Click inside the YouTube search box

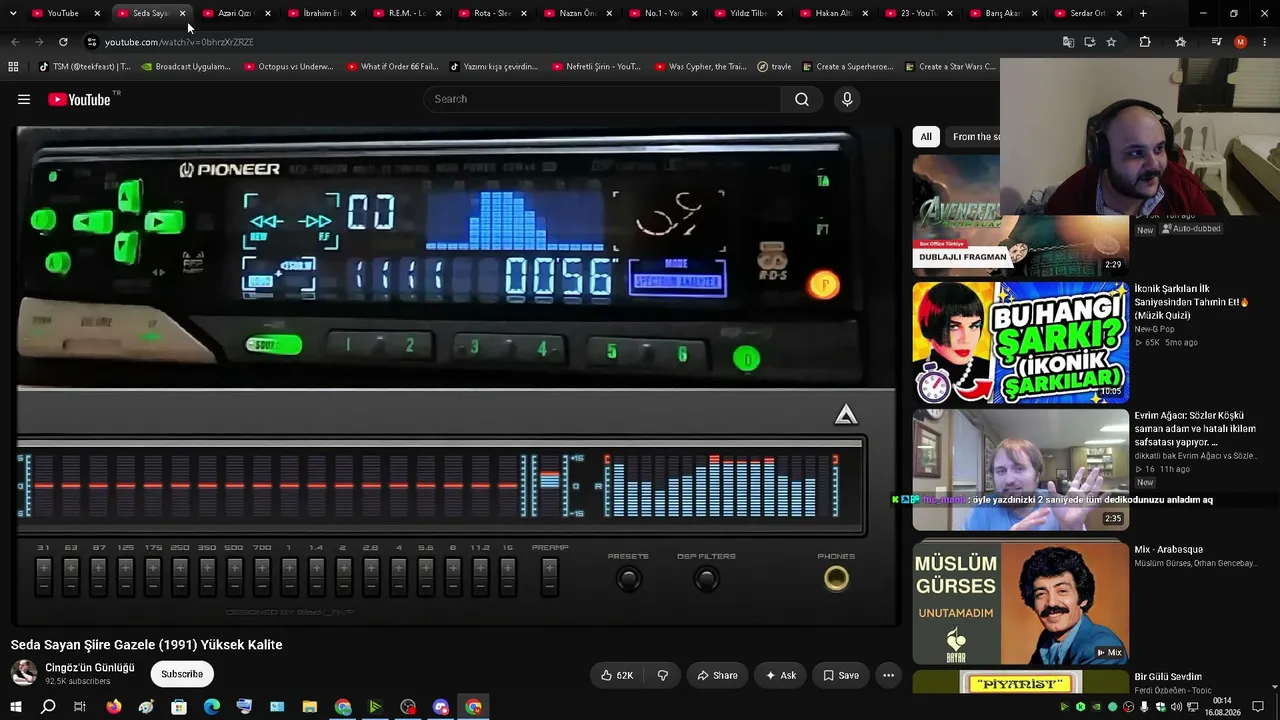click(x=602, y=99)
